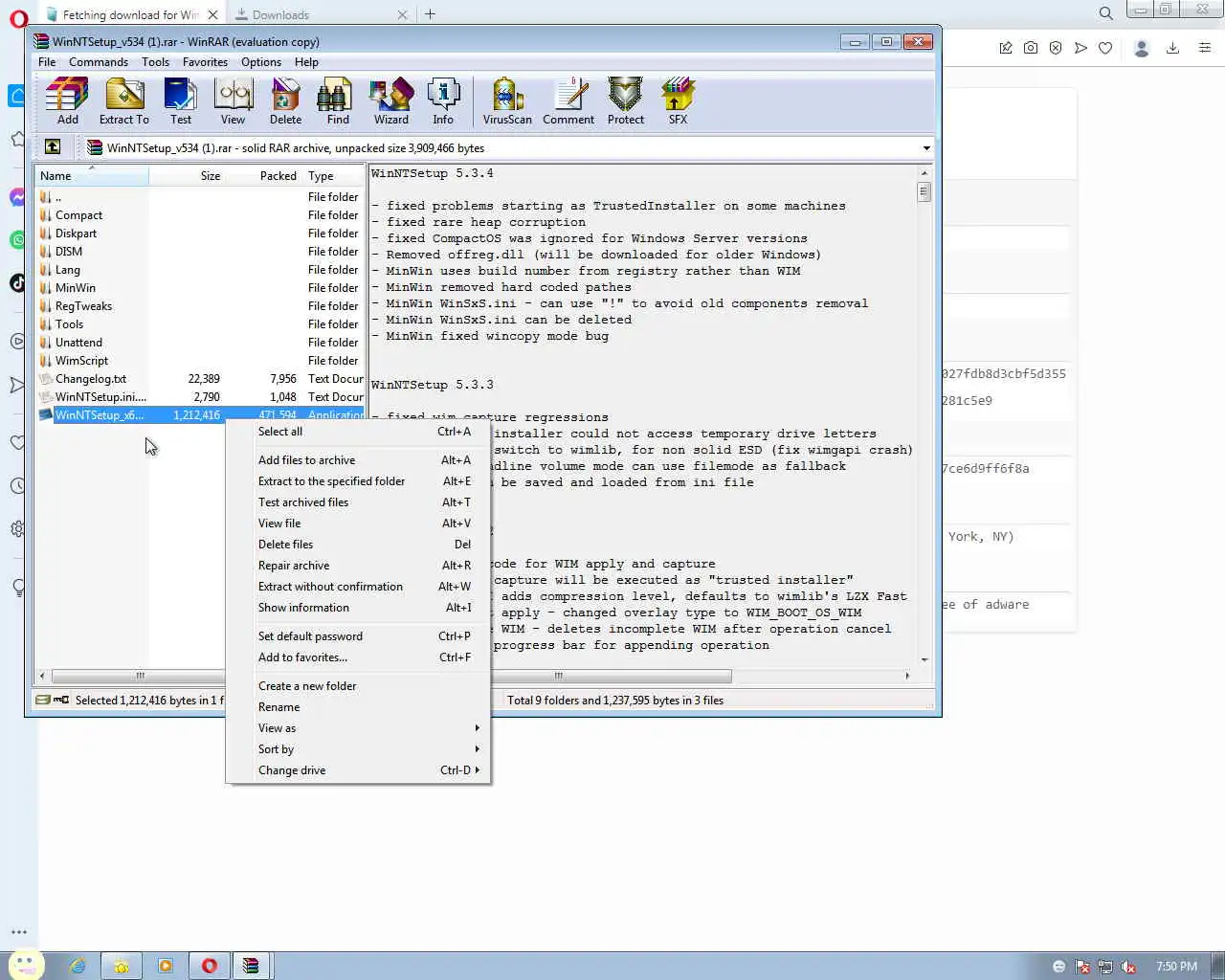Click the comment pane vertical scrollbar thumb

[924, 191]
